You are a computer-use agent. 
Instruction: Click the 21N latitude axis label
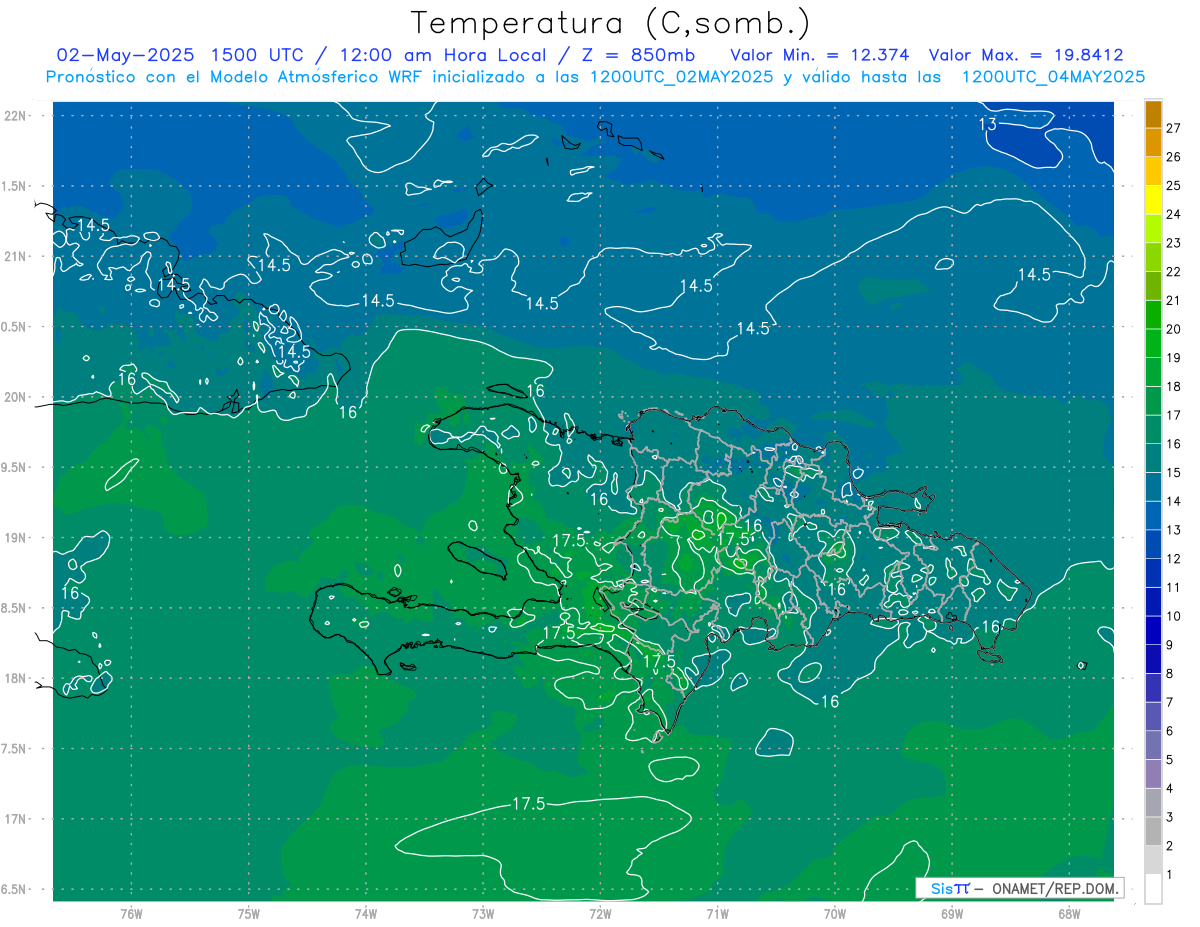tap(15, 256)
